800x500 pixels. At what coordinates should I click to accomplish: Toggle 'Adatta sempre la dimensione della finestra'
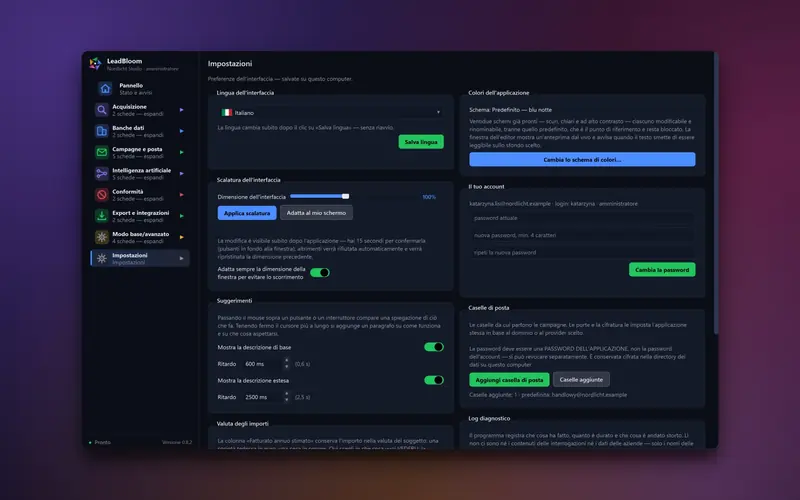[320, 273]
